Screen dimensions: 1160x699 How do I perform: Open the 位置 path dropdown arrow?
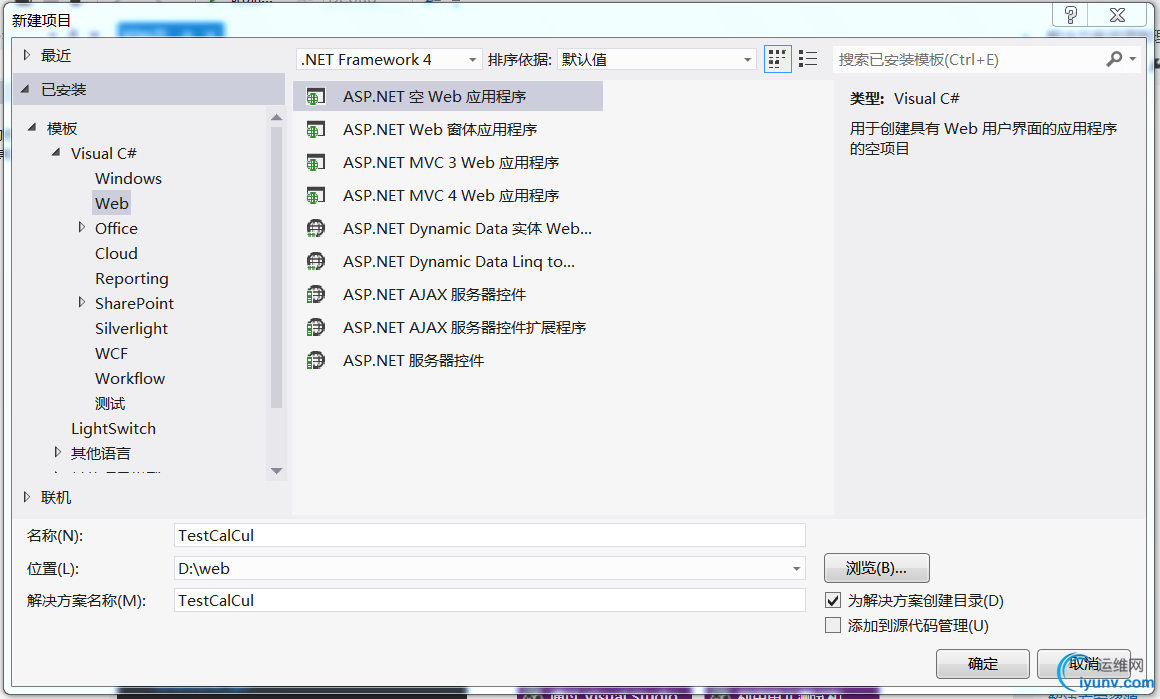796,569
